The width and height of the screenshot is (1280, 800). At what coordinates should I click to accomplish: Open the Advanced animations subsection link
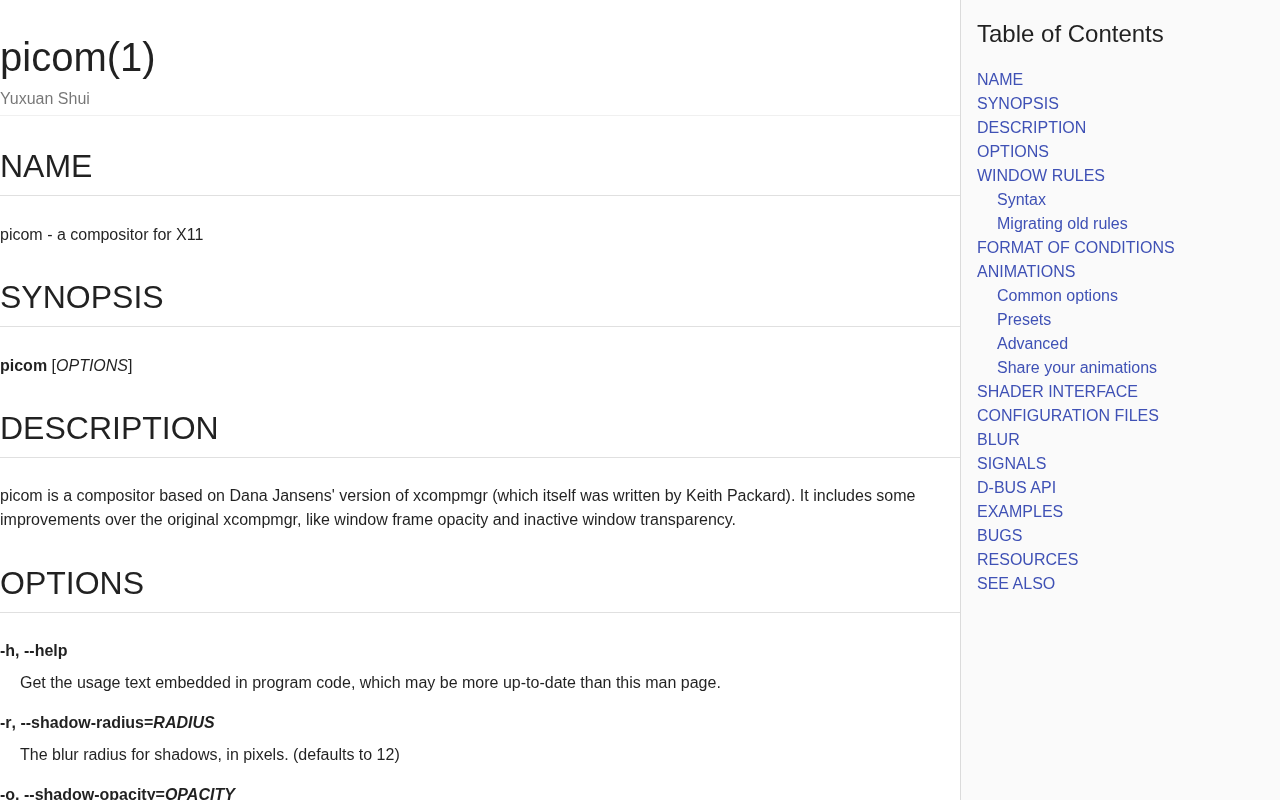(1032, 344)
